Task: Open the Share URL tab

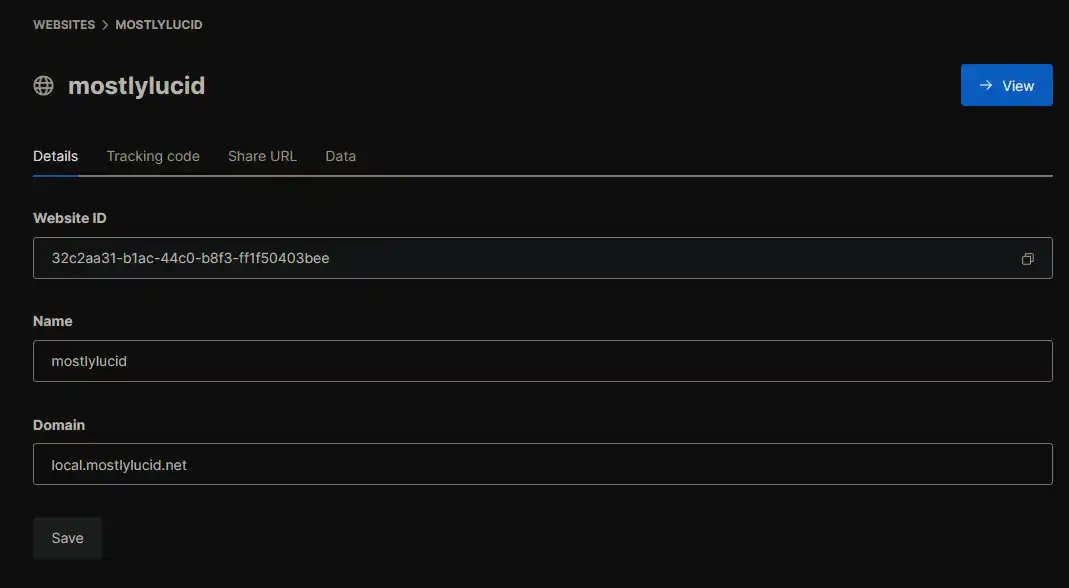Action: point(262,157)
